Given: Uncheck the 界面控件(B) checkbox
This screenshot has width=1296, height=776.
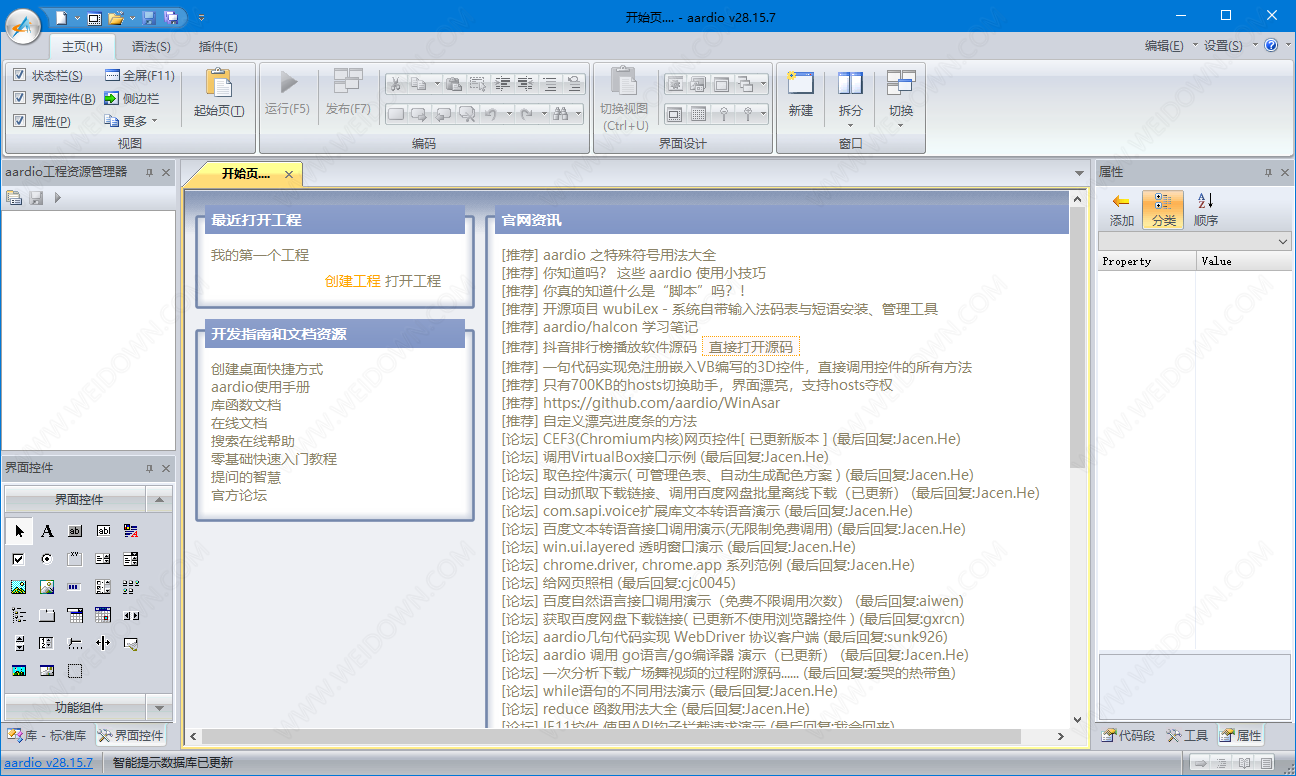Looking at the screenshot, I should click(20, 98).
